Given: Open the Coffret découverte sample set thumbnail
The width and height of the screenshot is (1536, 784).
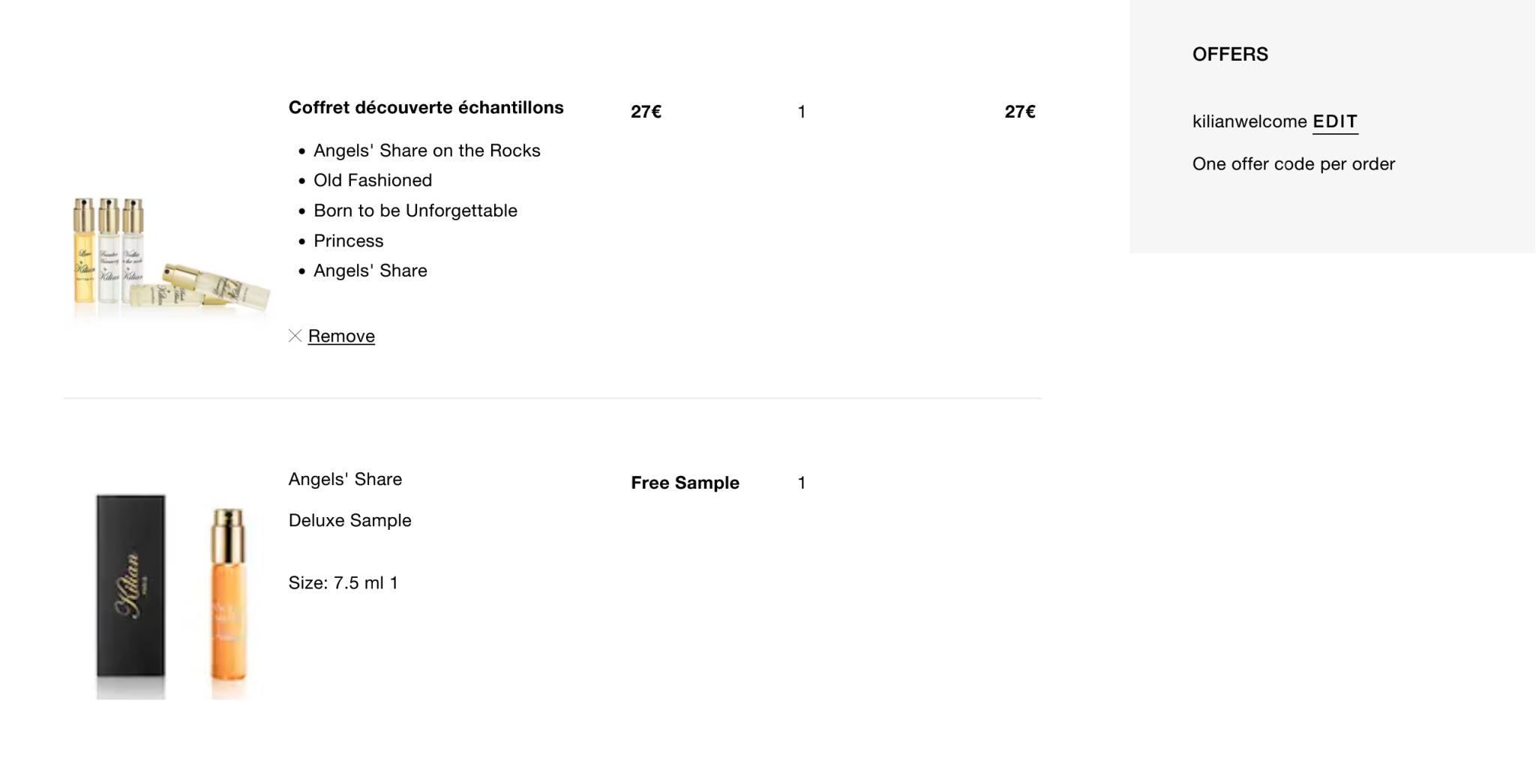Looking at the screenshot, I should tap(171, 257).
